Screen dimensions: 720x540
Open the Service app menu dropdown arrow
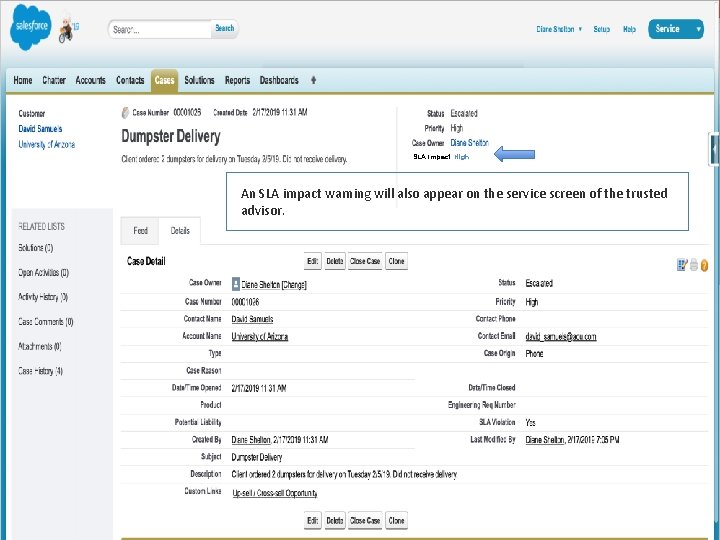click(x=698, y=29)
